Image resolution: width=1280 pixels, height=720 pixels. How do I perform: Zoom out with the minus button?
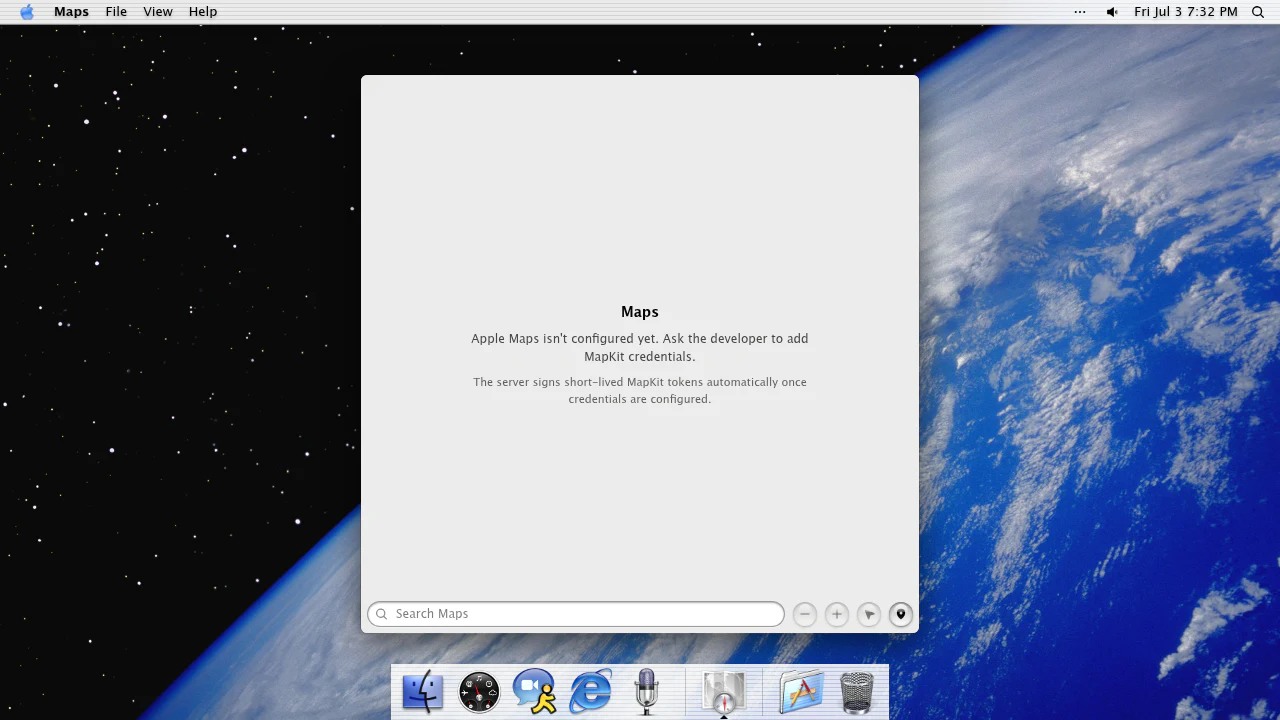coord(805,614)
